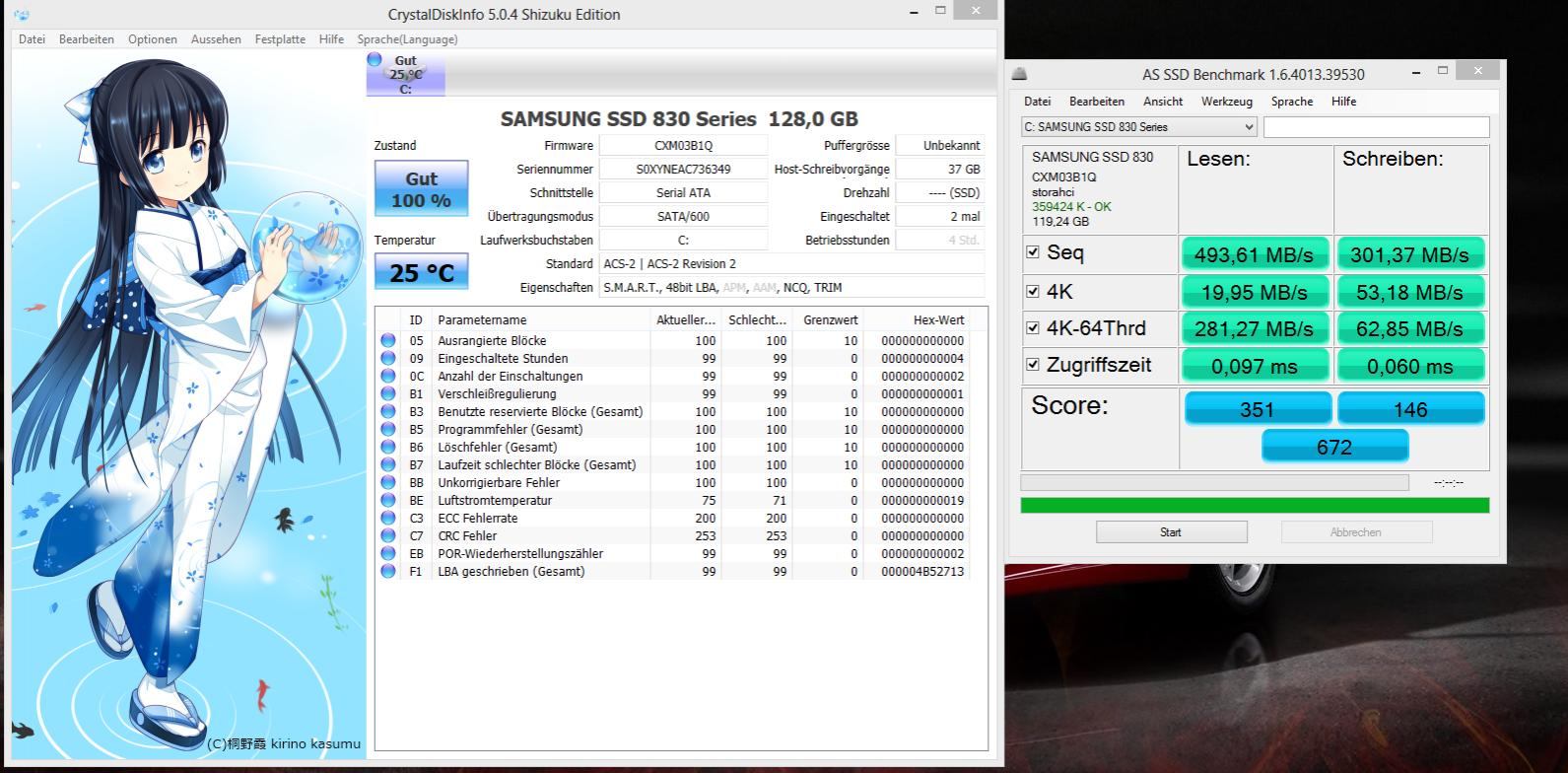Click the Abbrechen button in AS SSD
This screenshot has width=1568, height=773.
[1356, 532]
